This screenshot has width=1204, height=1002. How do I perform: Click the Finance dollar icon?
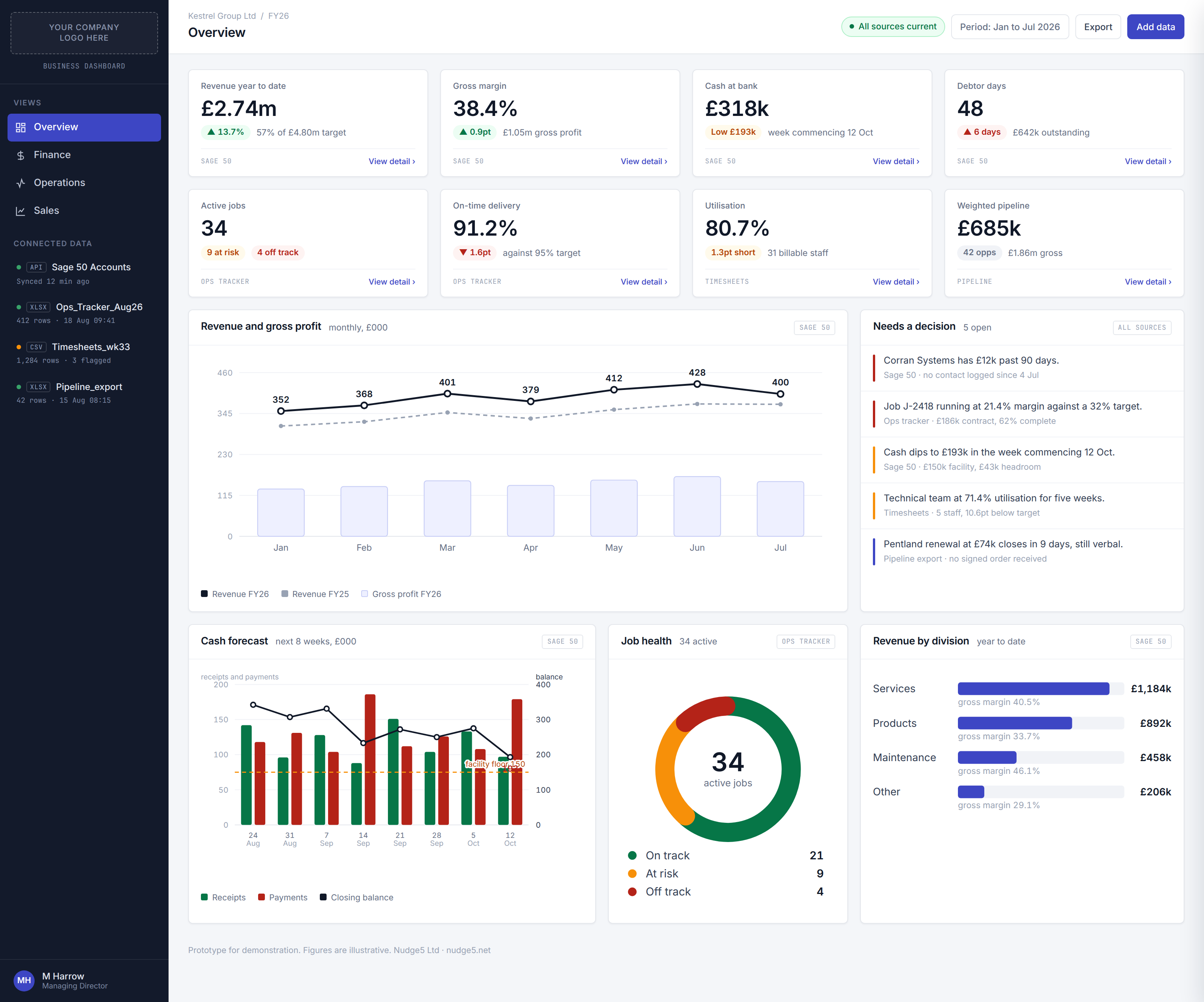click(x=21, y=155)
